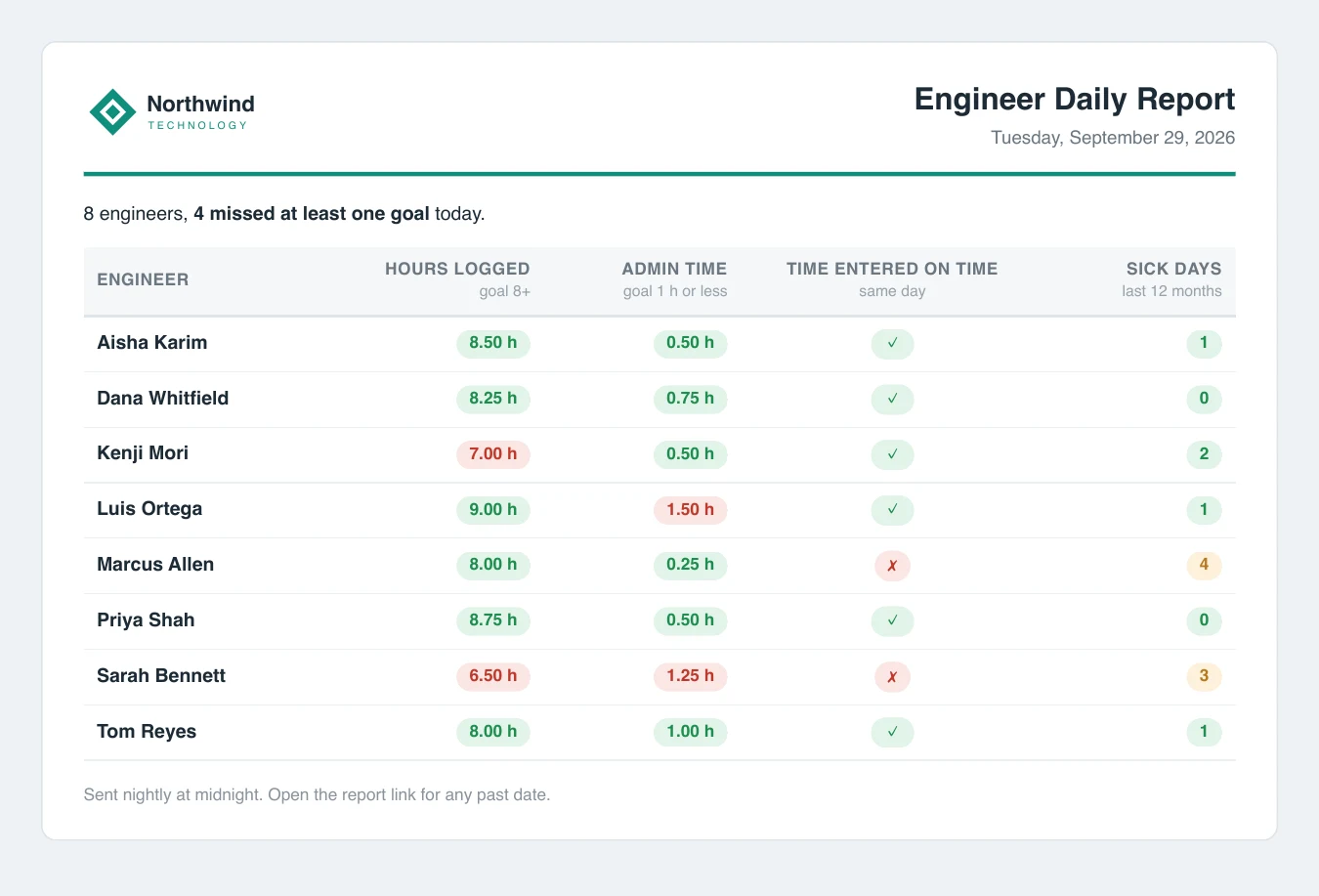Select Sarah Bennett's 1.25 h admin time
Image resolution: width=1319 pixels, height=896 pixels.
pos(691,676)
